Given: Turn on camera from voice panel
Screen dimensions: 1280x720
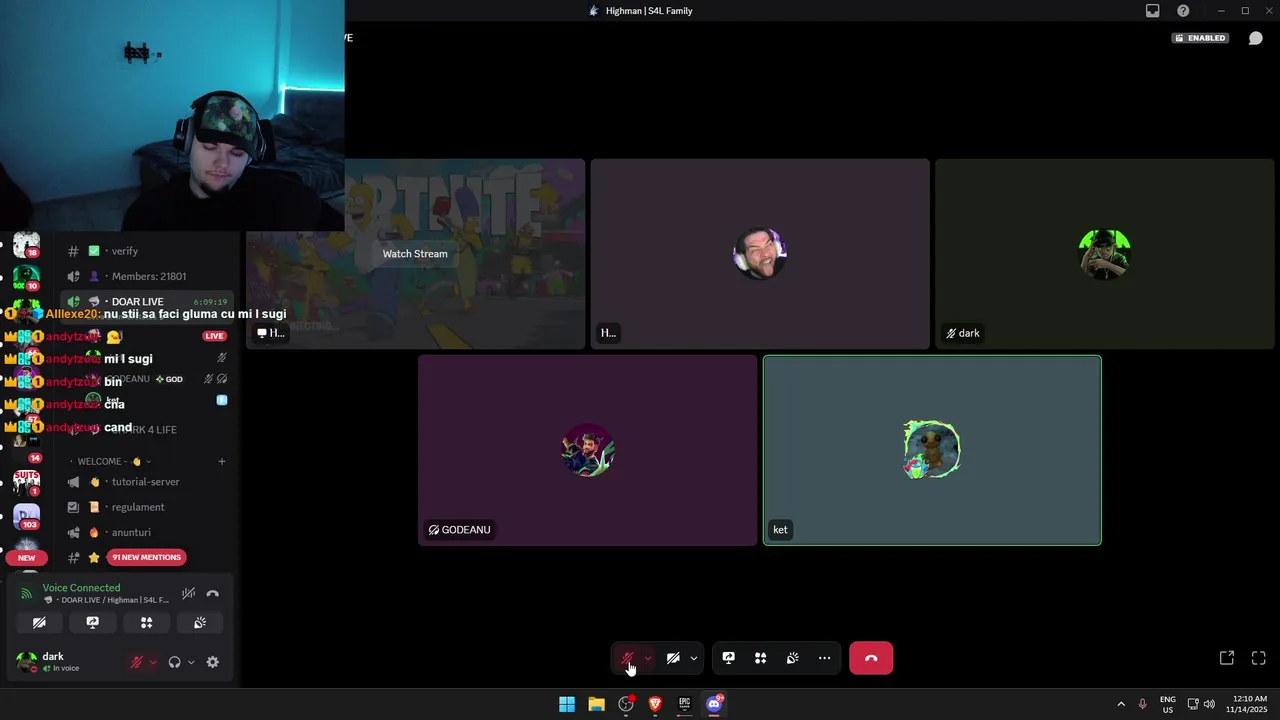Looking at the screenshot, I should coord(39,622).
